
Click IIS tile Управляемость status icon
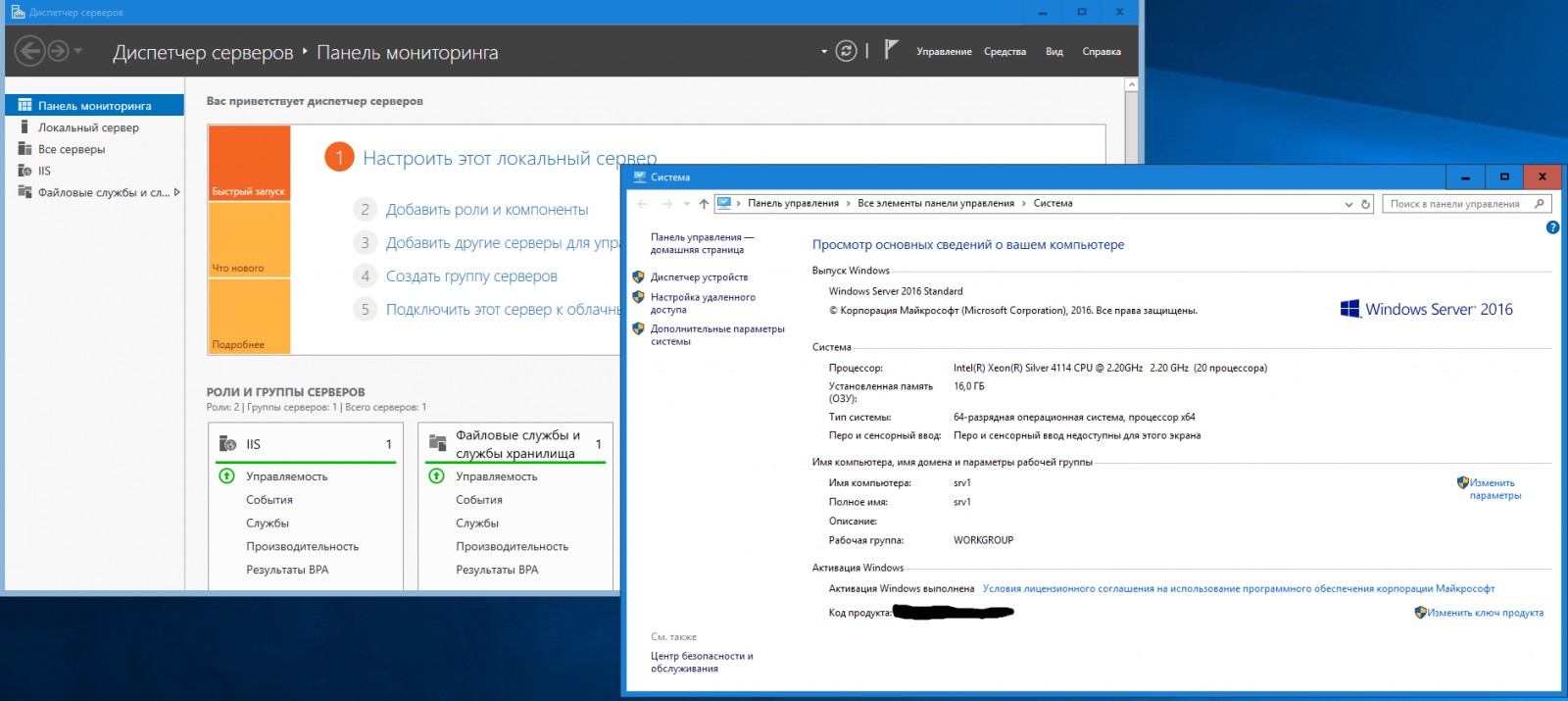coord(226,476)
